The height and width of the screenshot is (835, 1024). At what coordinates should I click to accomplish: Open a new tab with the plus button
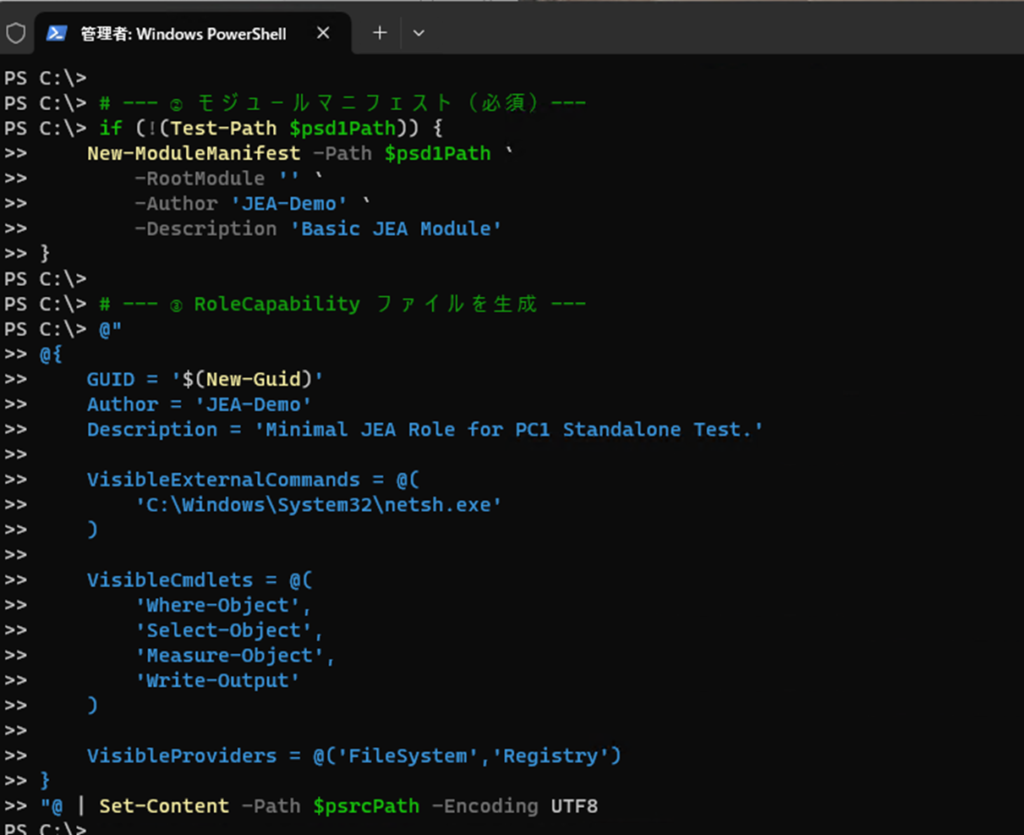[x=380, y=33]
